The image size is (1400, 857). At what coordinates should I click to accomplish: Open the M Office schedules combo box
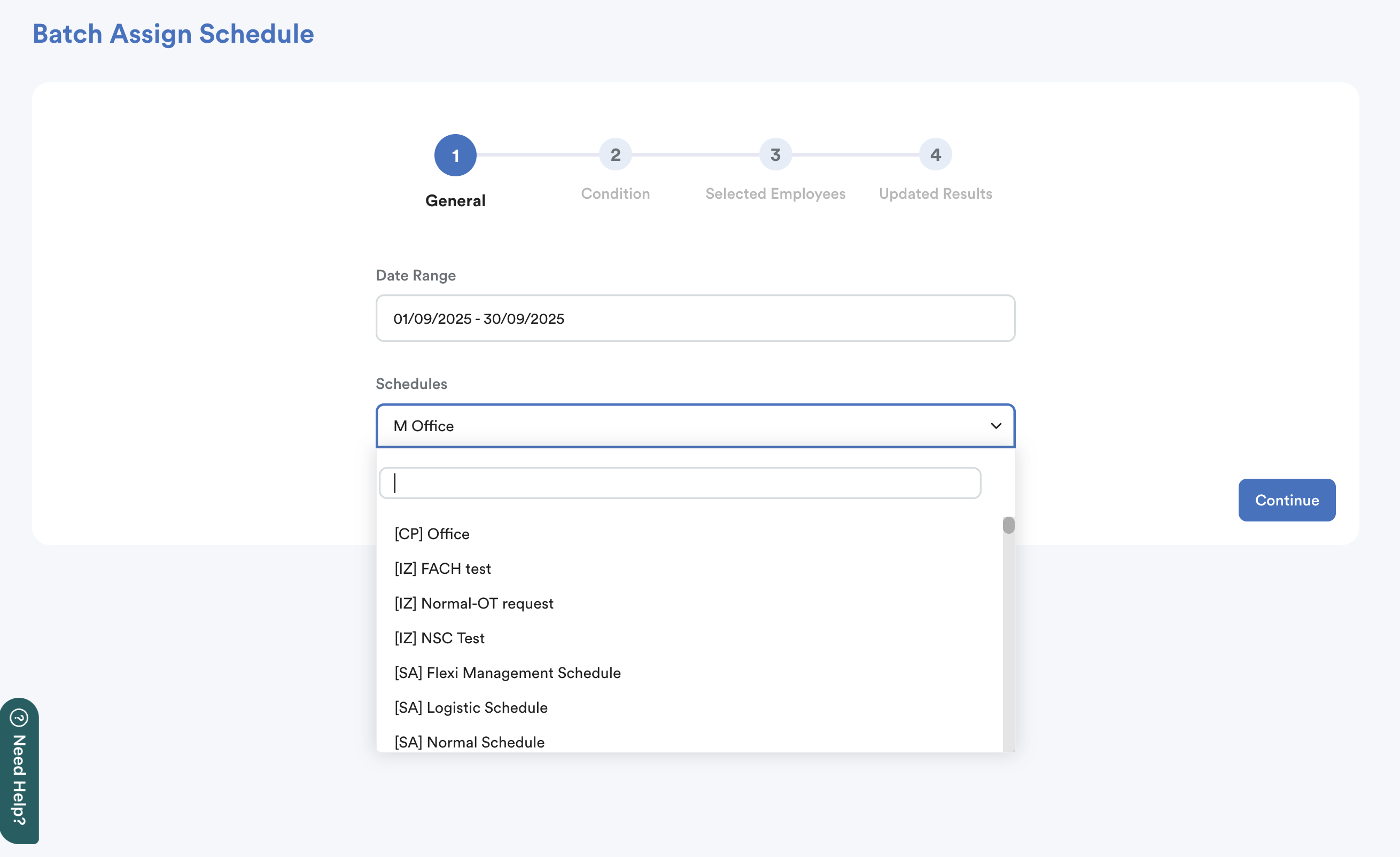682,426
